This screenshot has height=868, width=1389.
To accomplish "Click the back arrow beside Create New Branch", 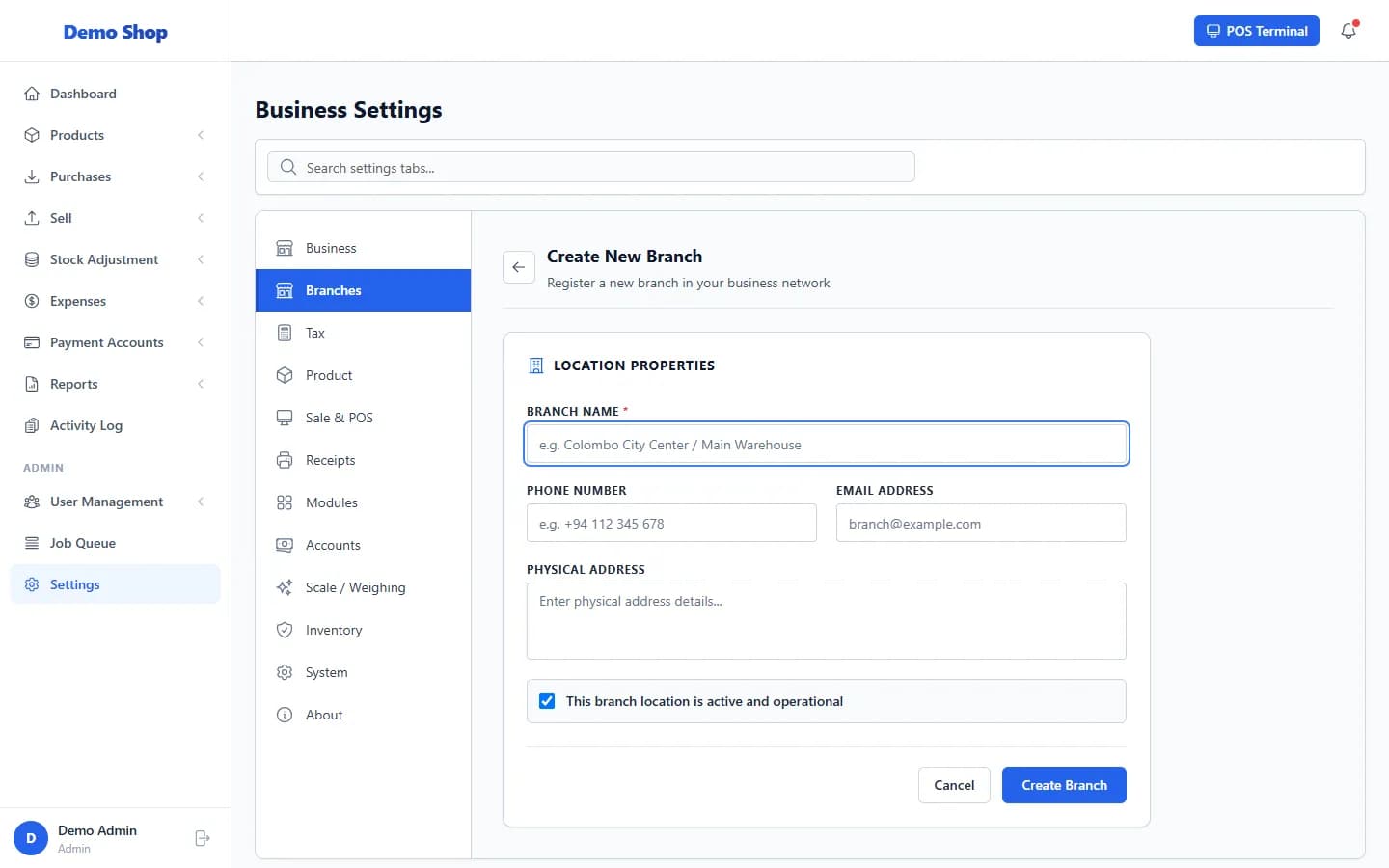I will (x=519, y=267).
